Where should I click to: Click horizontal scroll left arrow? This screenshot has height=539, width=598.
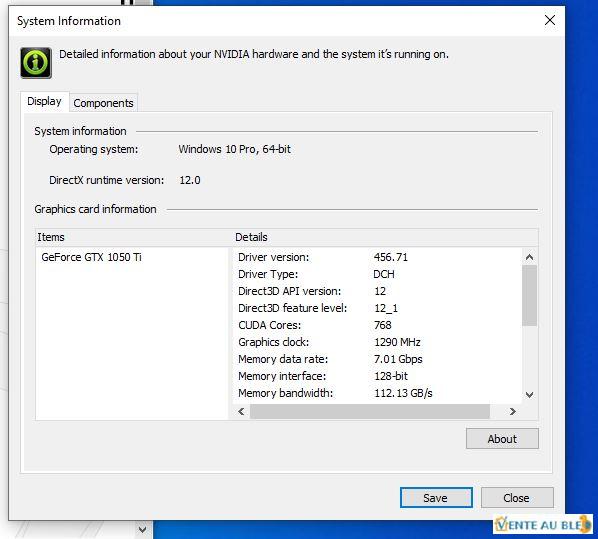(x=241, y=411)
